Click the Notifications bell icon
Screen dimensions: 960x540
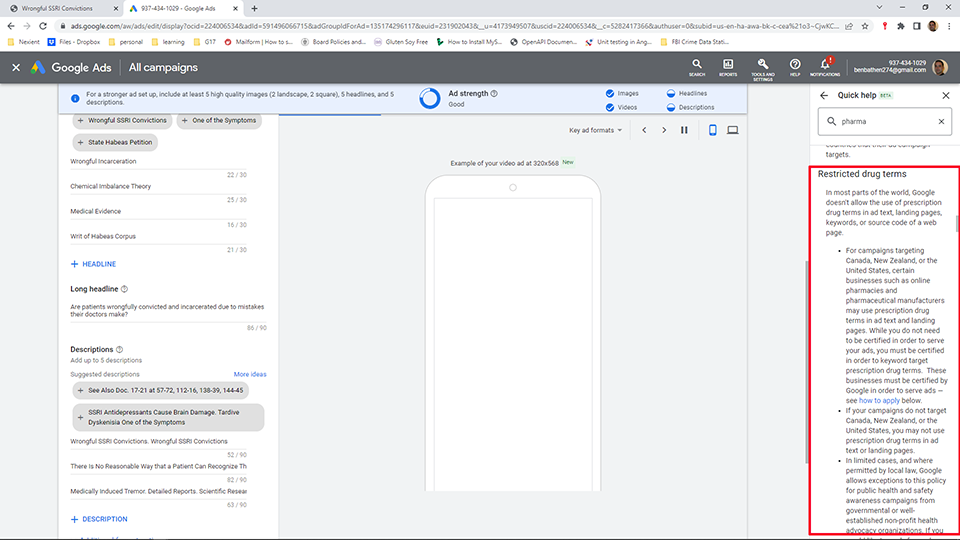pos(825,65)
